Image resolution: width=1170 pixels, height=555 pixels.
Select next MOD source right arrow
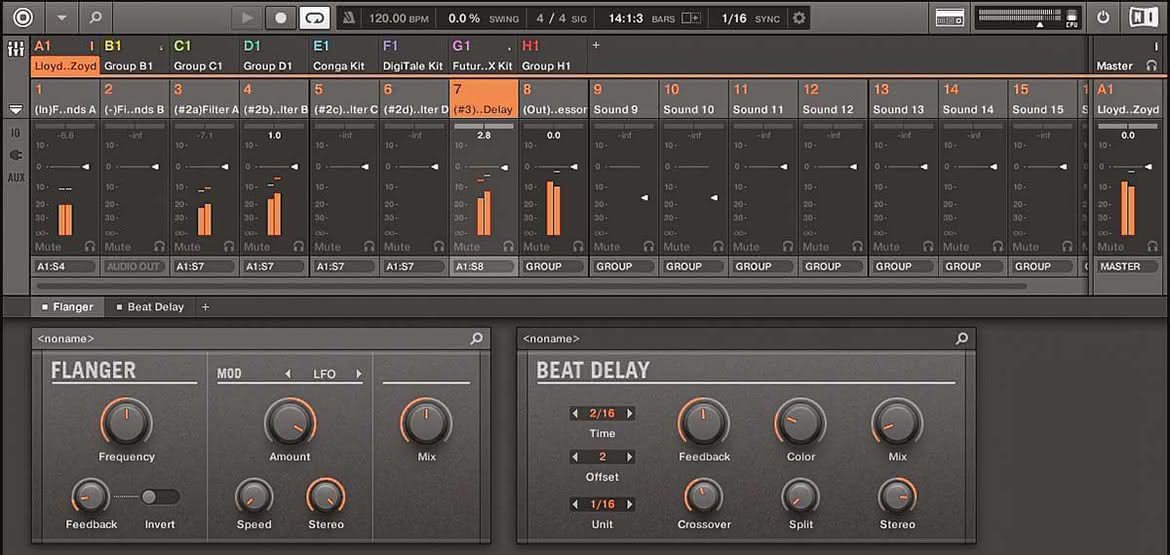(358, 374)
